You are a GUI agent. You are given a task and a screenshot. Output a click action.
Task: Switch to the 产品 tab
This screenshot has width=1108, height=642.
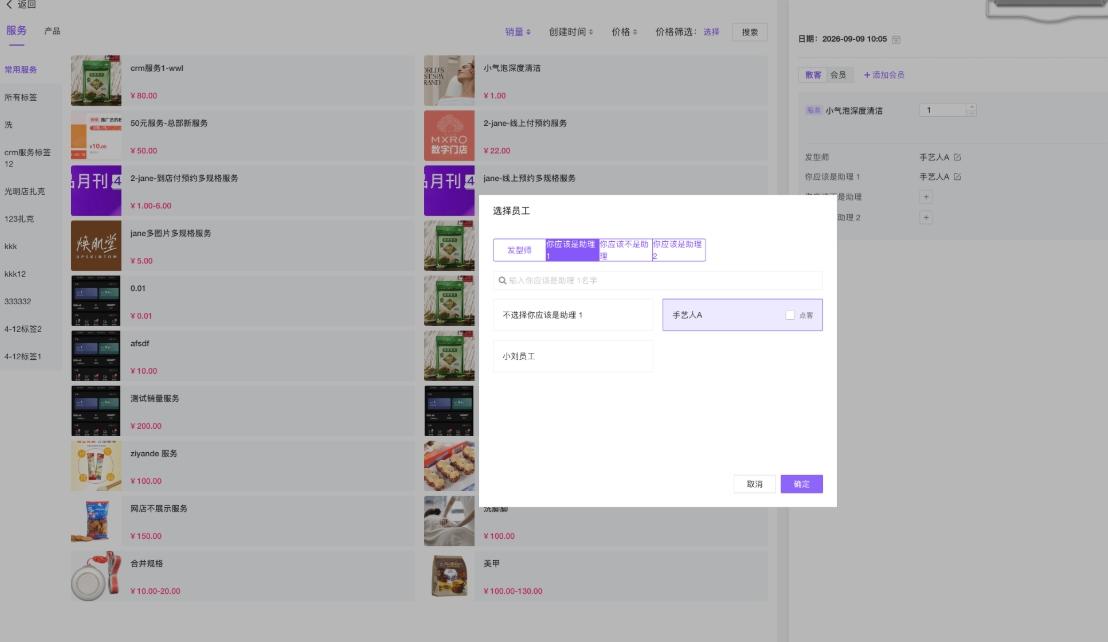click(x=52, y=31)
